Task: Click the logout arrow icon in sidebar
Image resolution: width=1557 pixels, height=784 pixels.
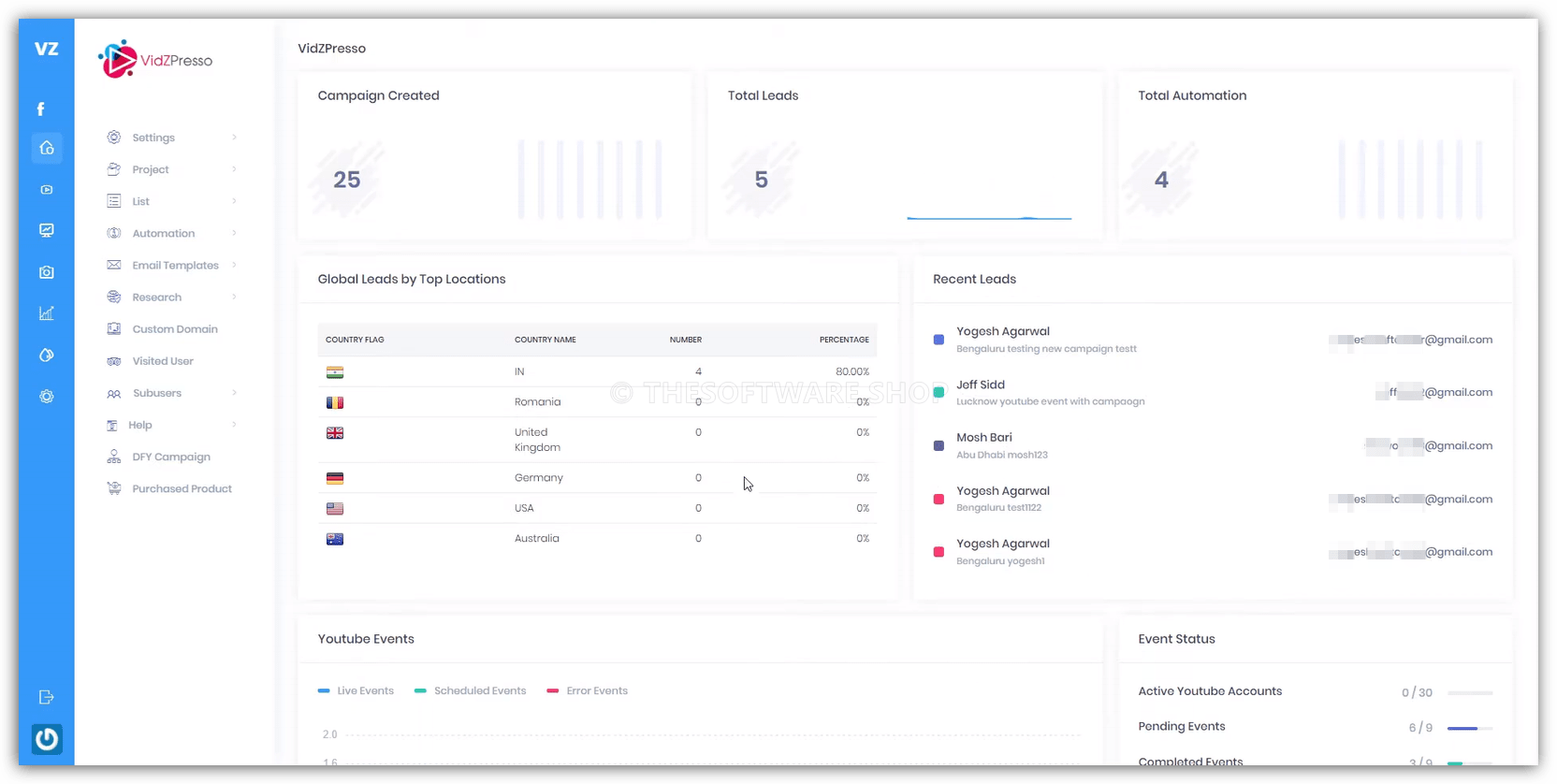Action: pos(47,697)
